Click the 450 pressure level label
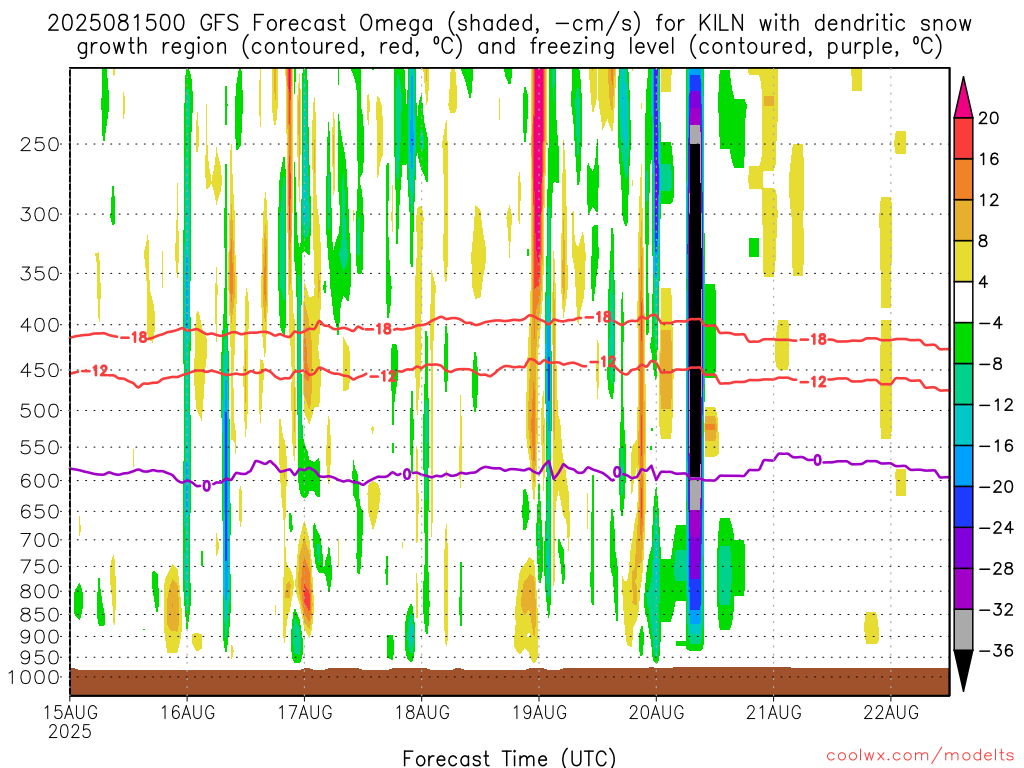Screen dimensions: 1024x768 point(40,370)
